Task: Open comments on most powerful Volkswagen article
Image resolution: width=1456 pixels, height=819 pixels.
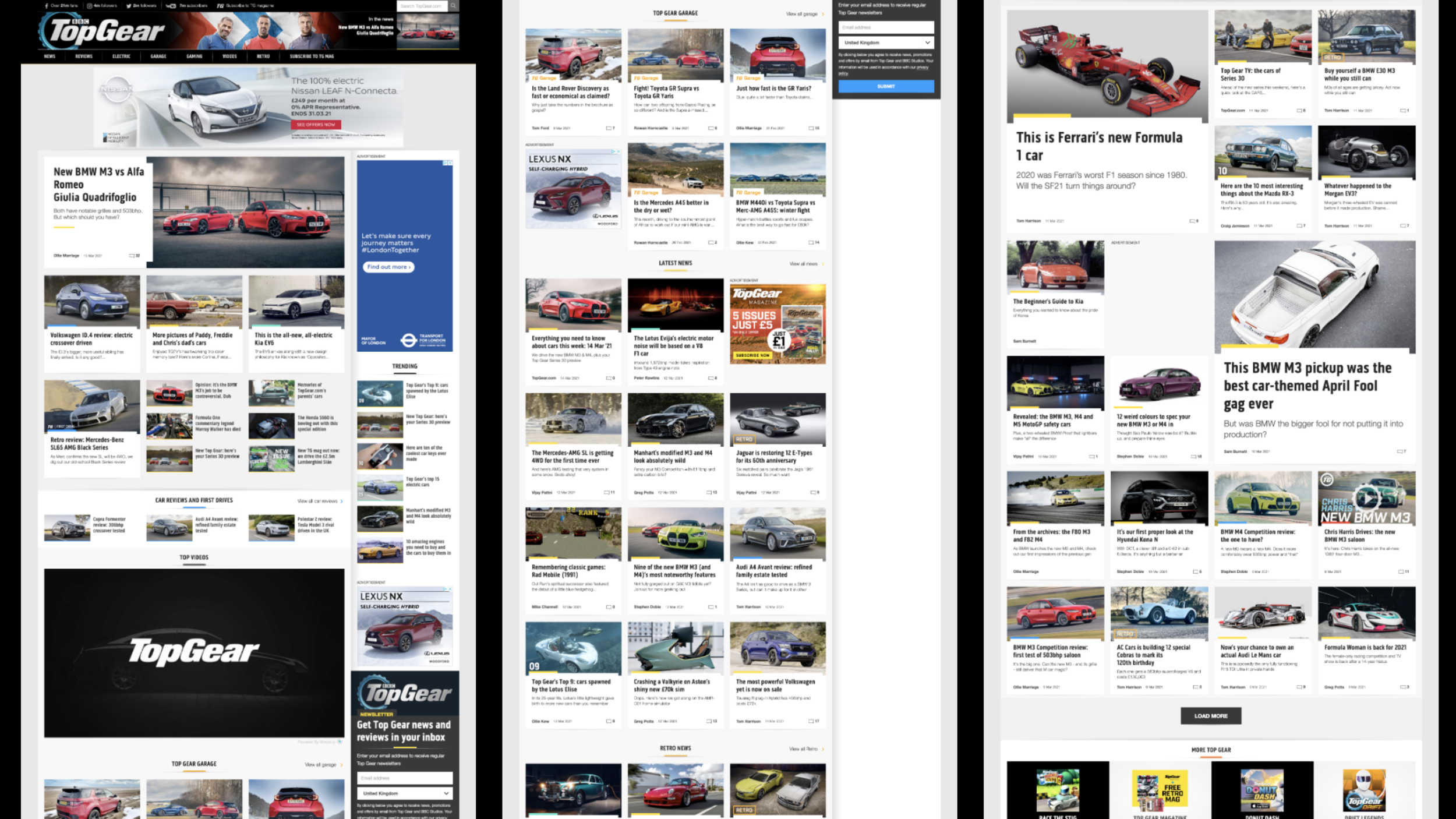Action: click(814, 721)
